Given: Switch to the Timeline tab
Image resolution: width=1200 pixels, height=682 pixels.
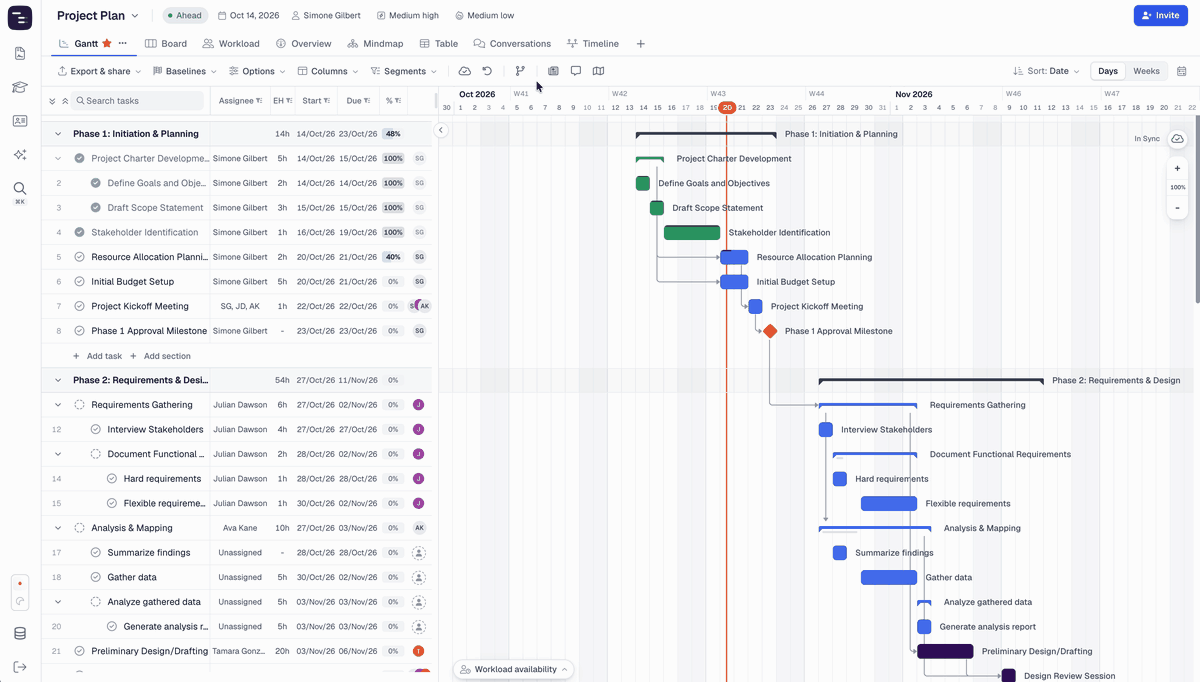Looking at the screenshot, I should (x=593, y=44).
